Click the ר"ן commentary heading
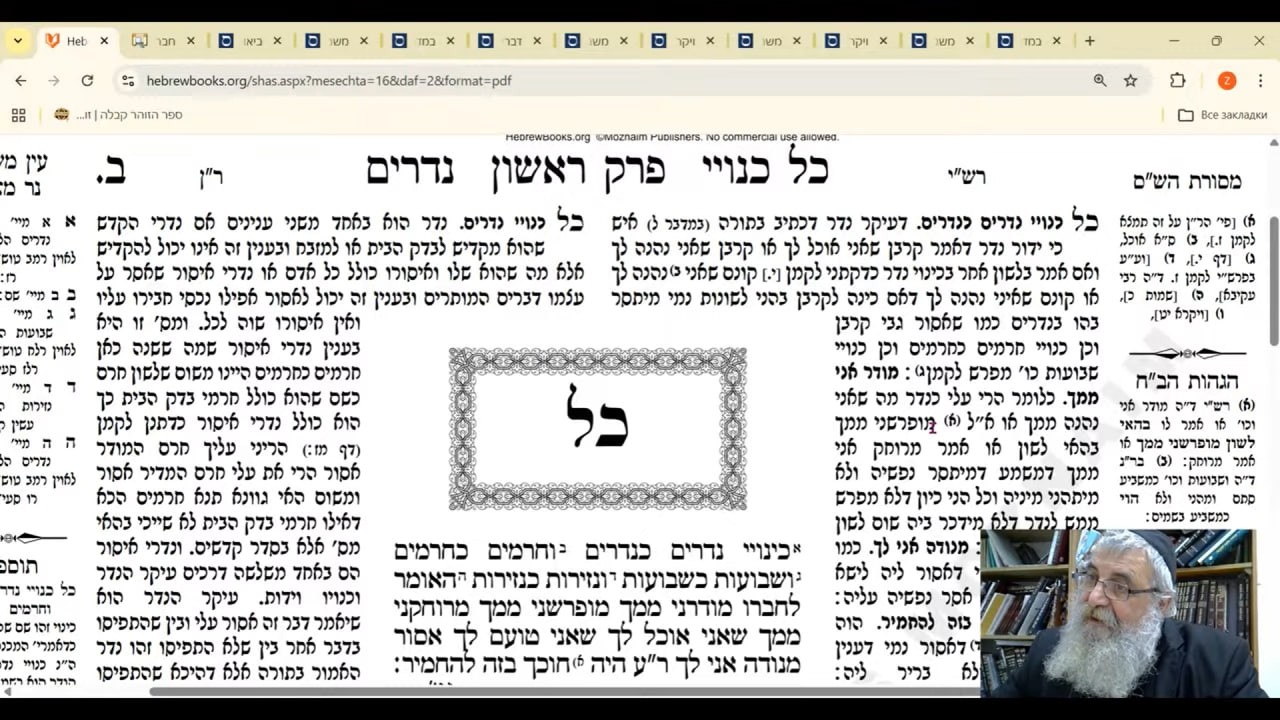The width and height of the screenshot is (1280, 720). [x=211, y=177]
